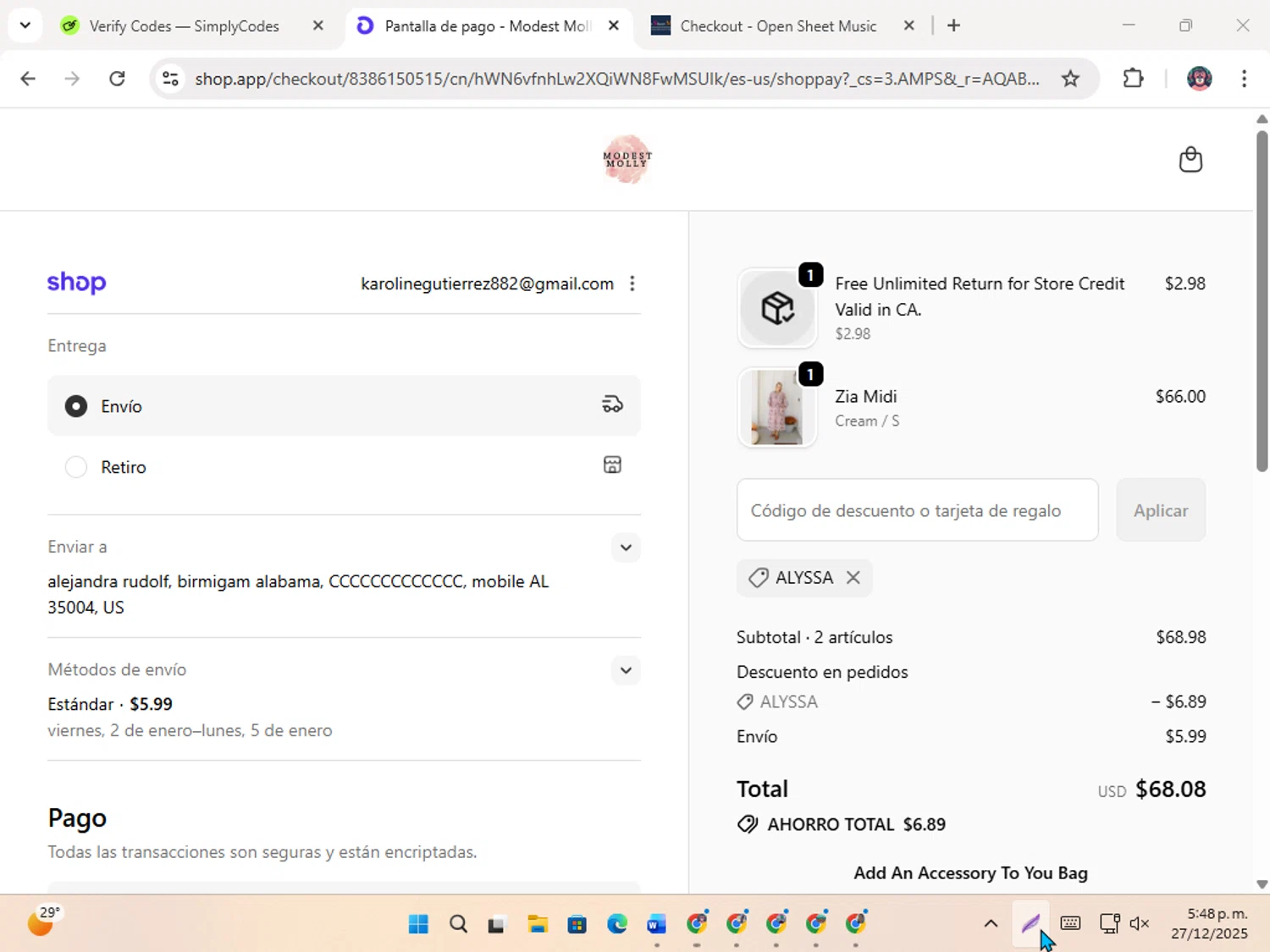The image size is (1270, 952).
Task: Open File Explorer from the taskbar
Action: pos(537,923)
